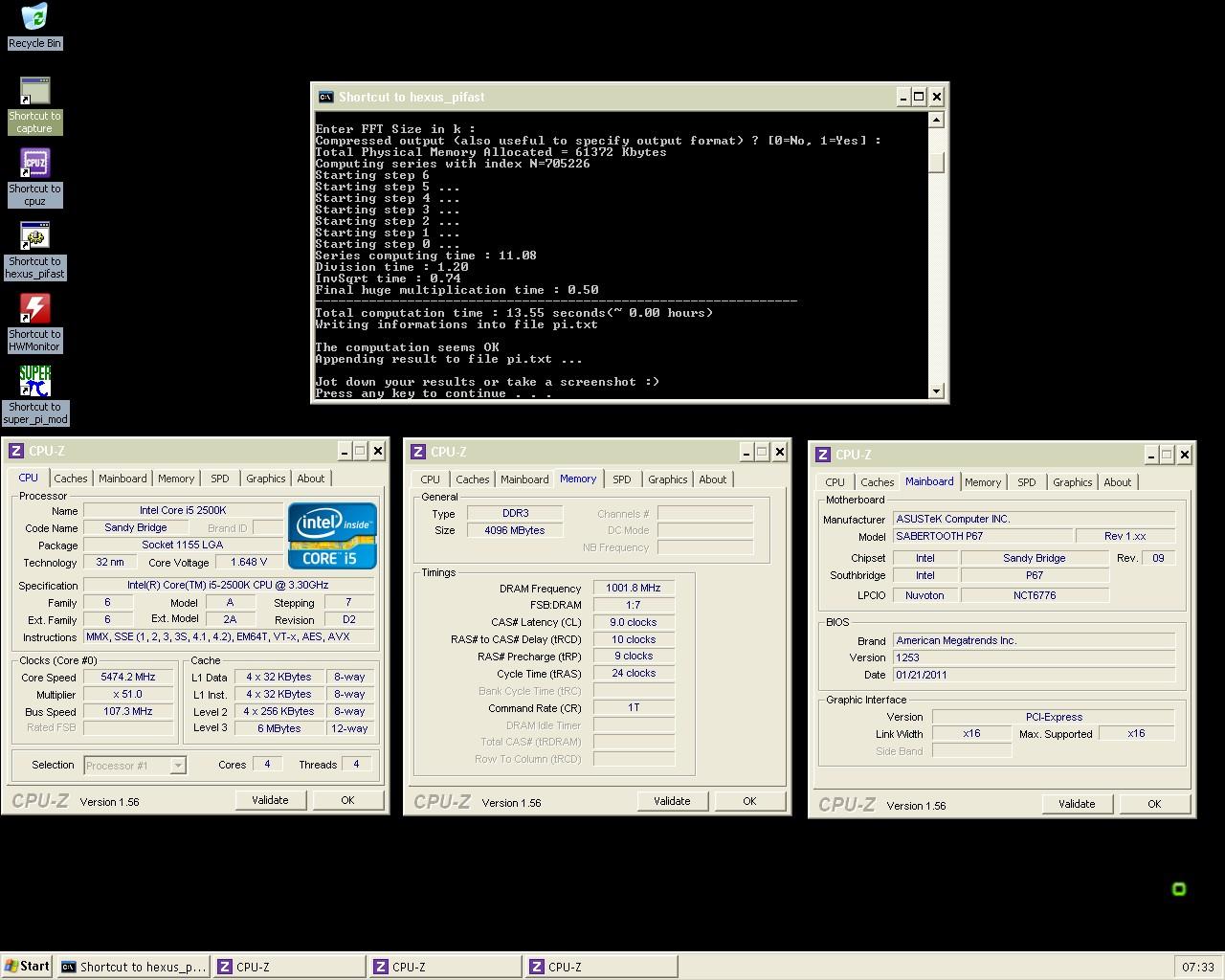1225x980 pixels.
Task: Click Validate in middle CPU-Z window
Action: click(672, 801)
